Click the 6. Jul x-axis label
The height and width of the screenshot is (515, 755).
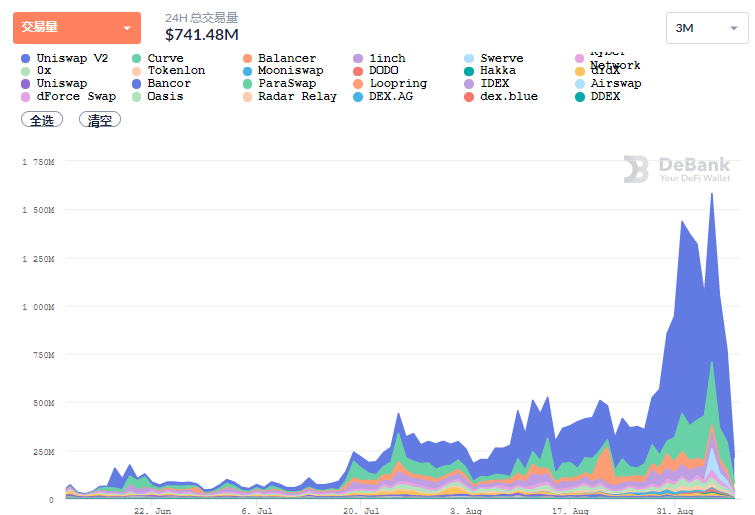tap(257, 511)
